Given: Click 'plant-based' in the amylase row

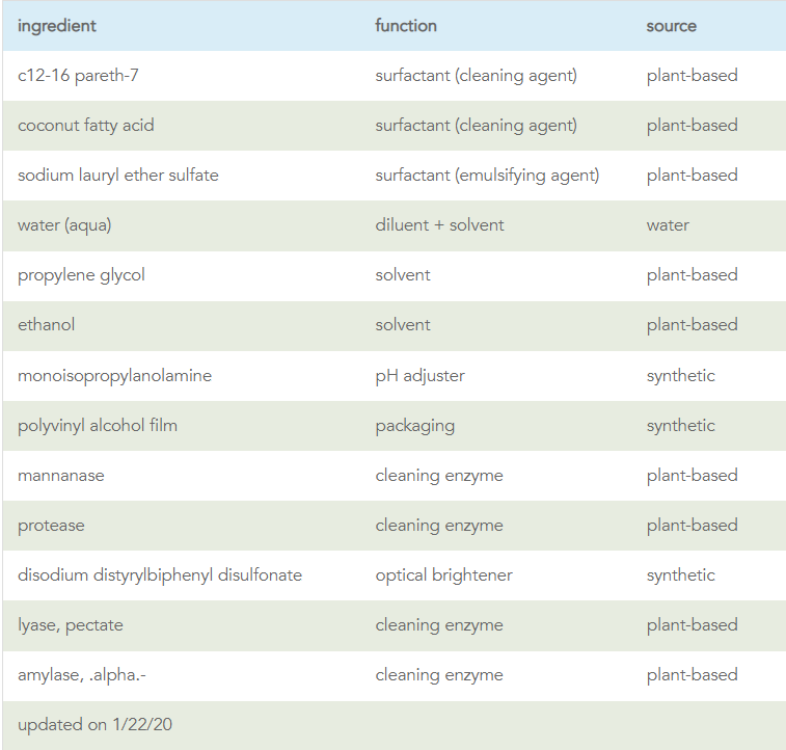Looking at the screenshot, I should (692, 675).
